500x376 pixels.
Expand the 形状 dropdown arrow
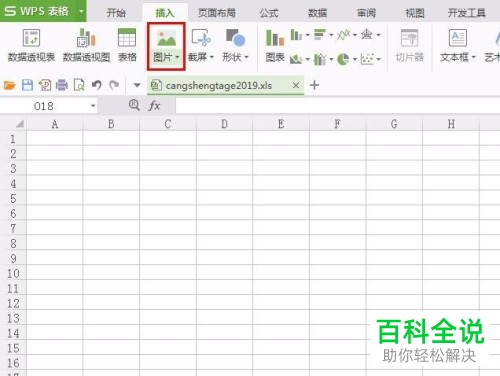pos(246,57)
